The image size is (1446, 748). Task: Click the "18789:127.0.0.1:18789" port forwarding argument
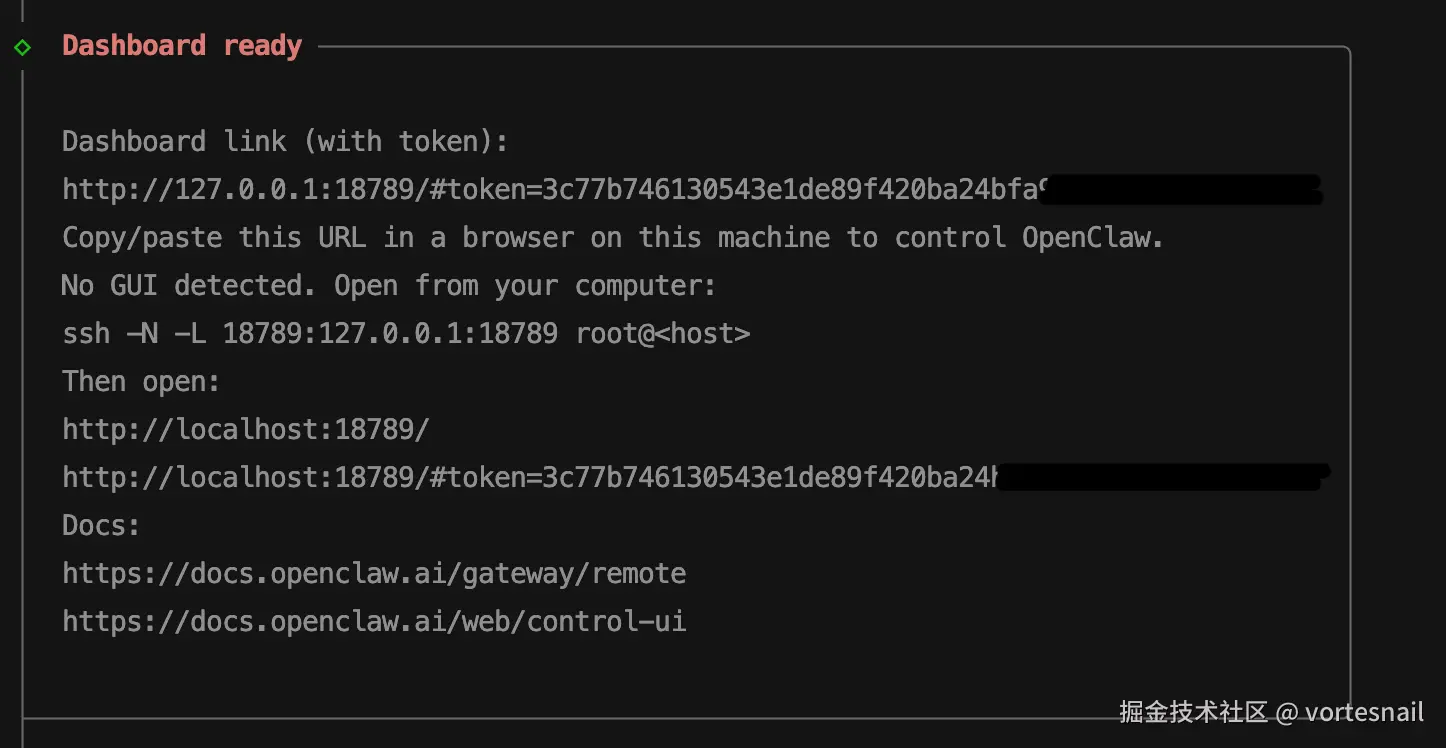(390, 333)
